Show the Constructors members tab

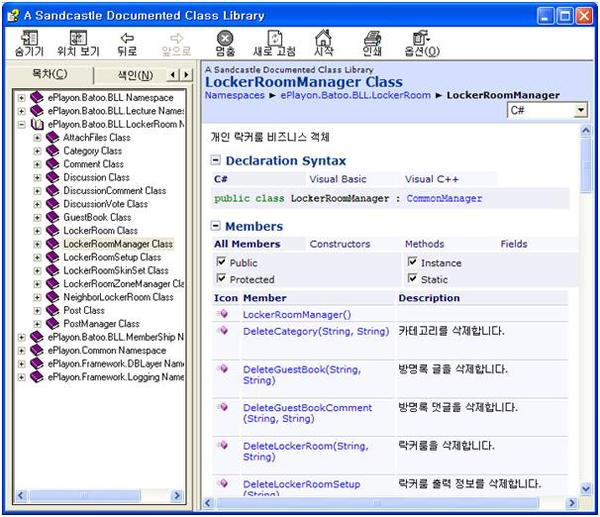[x=339, y=244]
